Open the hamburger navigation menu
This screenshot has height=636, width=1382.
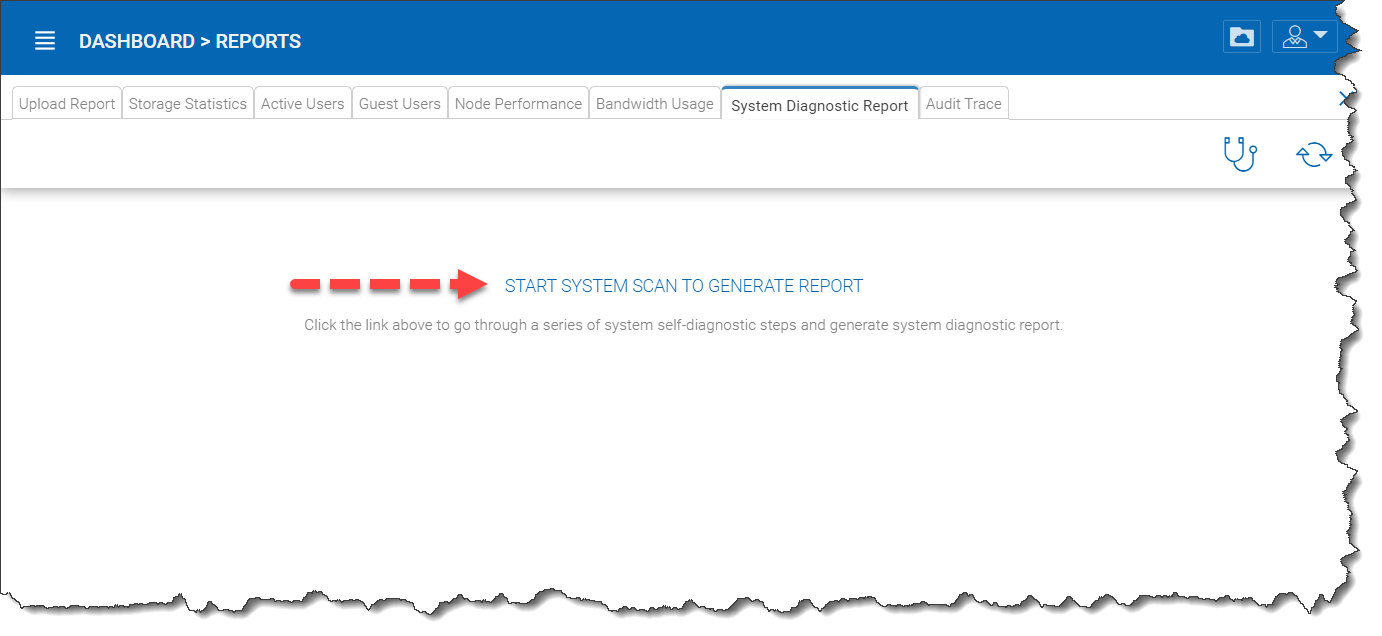(x=44, y=41)
